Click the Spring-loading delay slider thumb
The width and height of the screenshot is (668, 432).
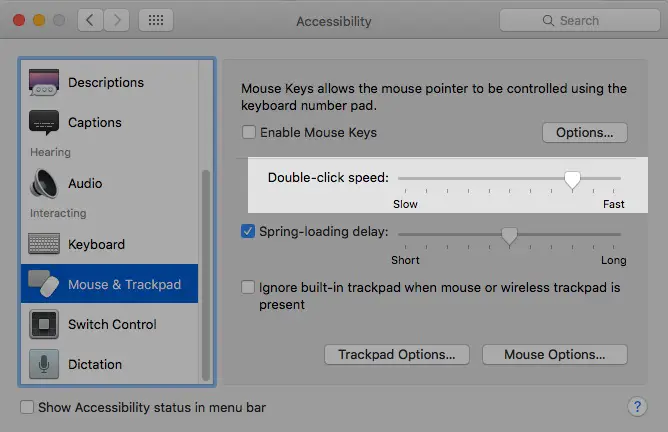[x=509, y=236]
